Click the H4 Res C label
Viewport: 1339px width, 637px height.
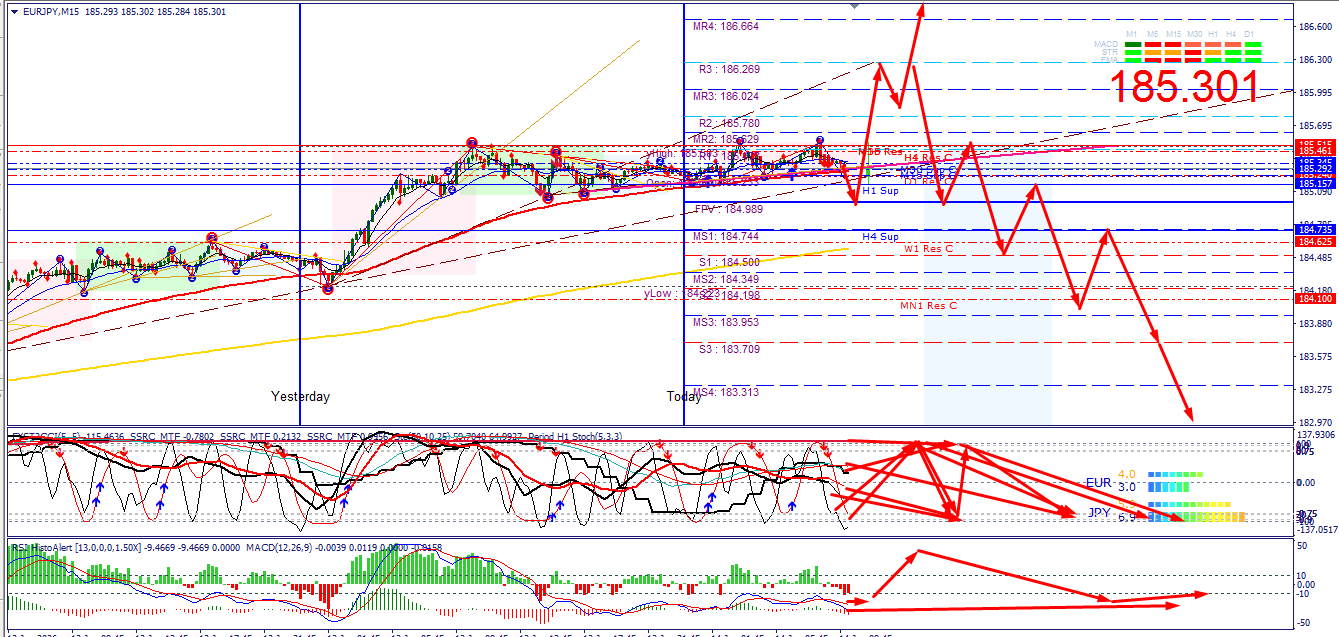(x=928, y=158)
